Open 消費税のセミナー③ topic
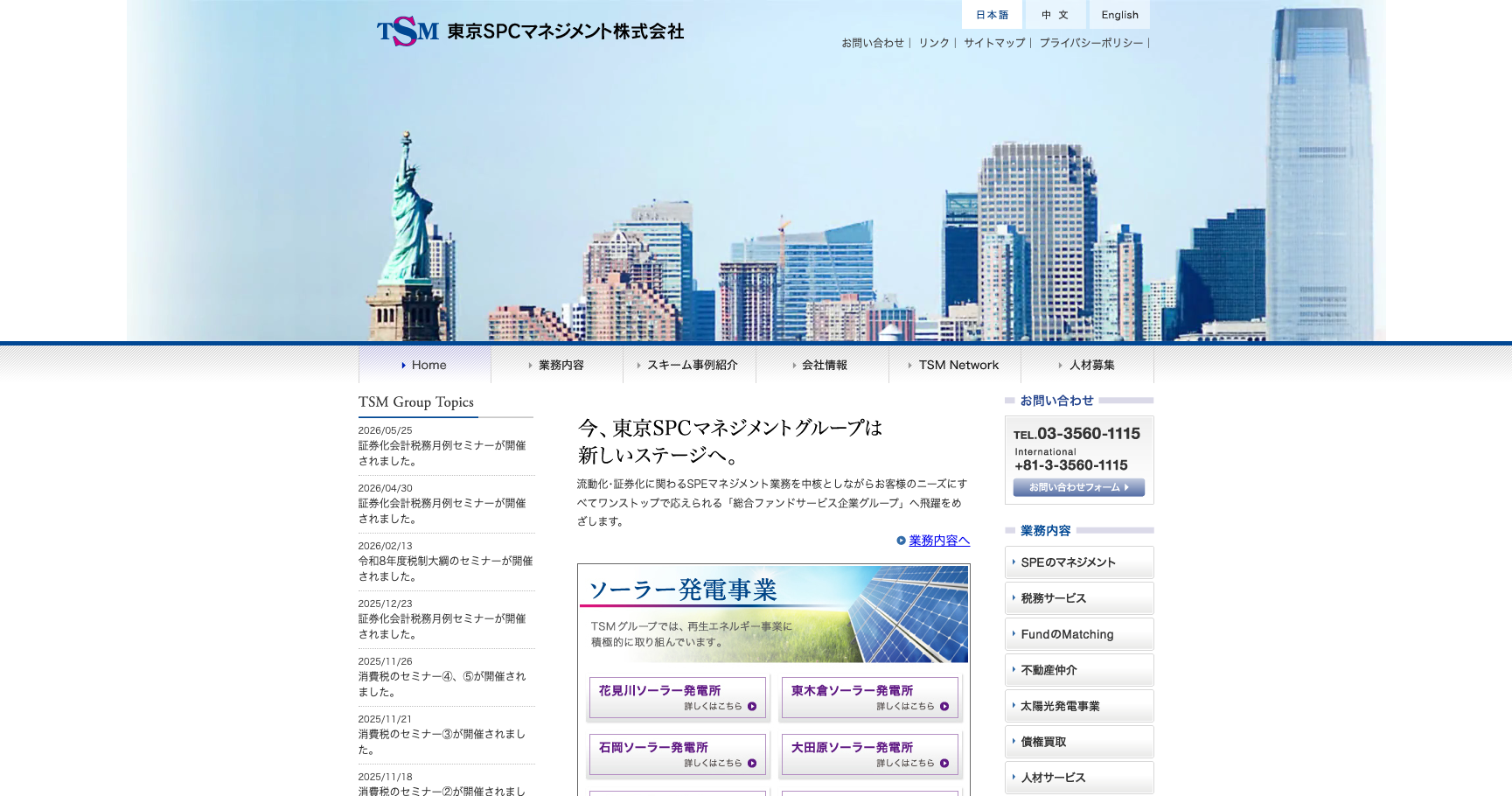Viewport: 1512px width, 796px height. pos(442,742)
